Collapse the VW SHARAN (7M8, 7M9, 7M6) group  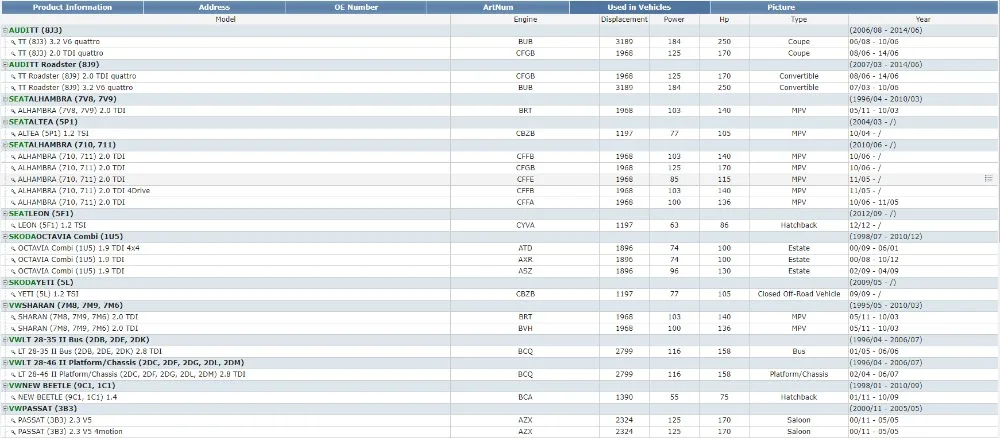pos(5,305)
